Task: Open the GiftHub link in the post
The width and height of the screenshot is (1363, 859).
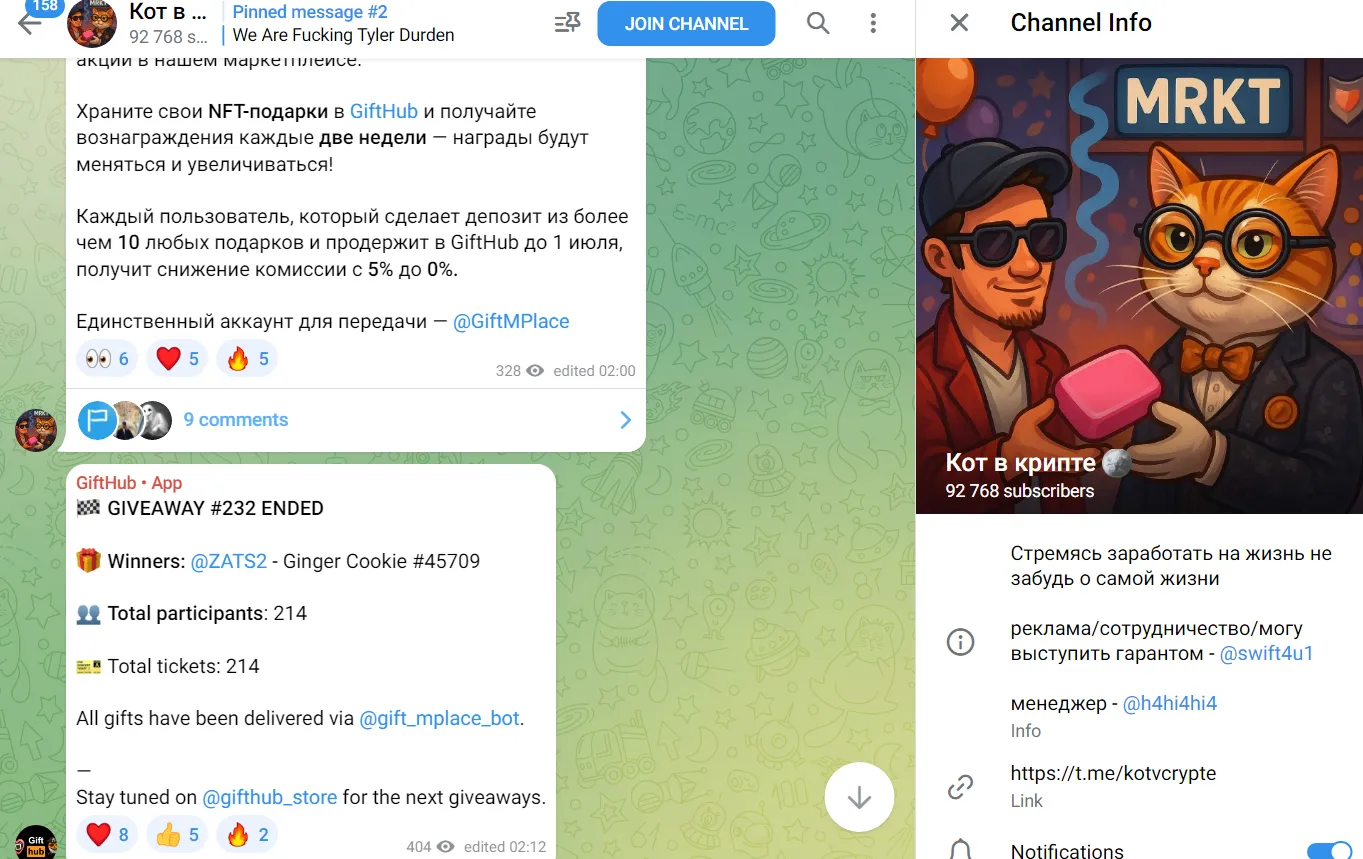Action: tap(384, 111)
